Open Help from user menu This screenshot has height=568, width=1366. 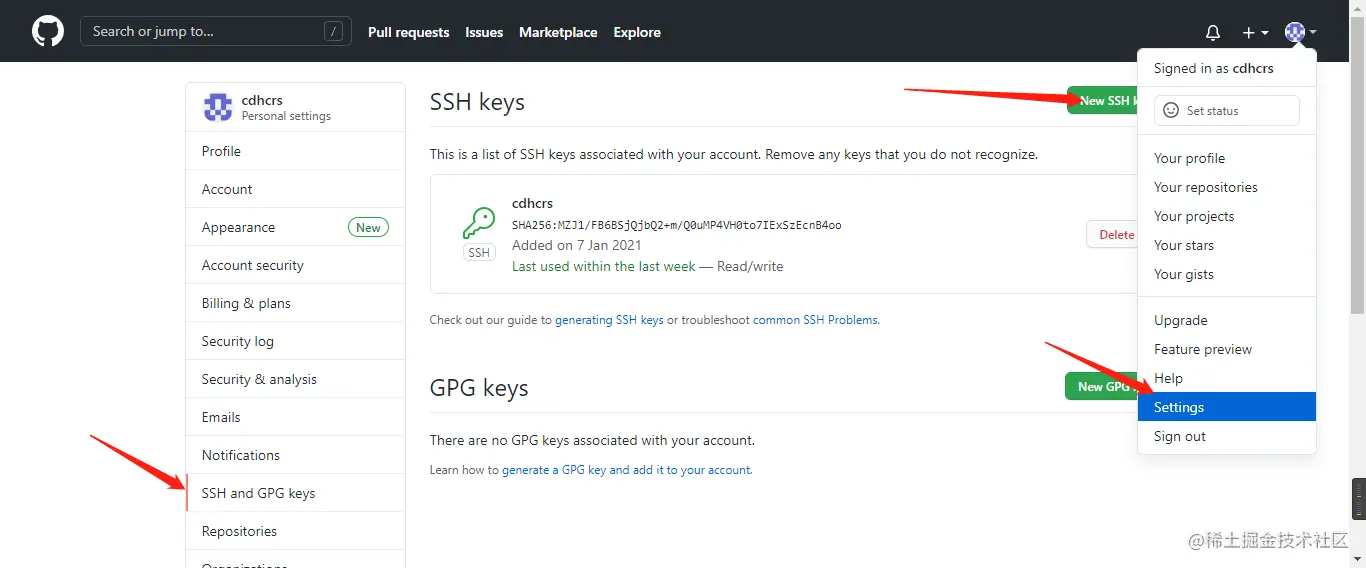click(x=1227, y=378)
